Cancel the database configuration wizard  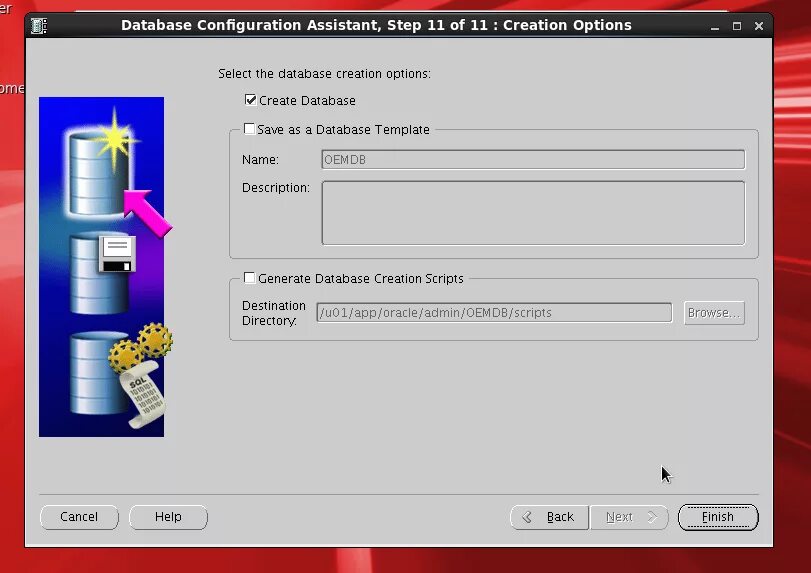pyautogui.click(x=79, y=517)
